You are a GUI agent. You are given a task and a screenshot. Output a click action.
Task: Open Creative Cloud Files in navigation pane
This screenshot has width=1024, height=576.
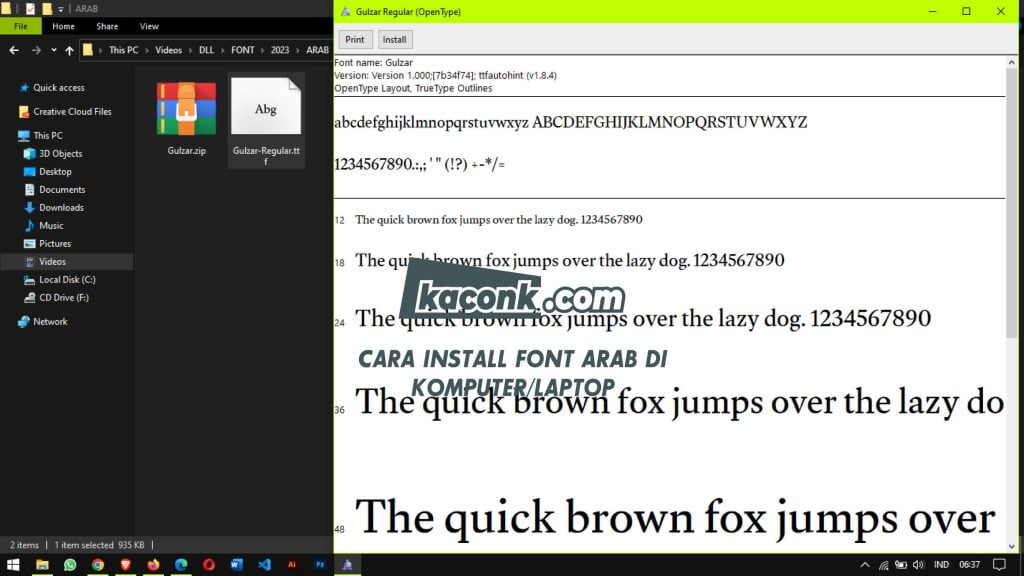click(67, 112)
